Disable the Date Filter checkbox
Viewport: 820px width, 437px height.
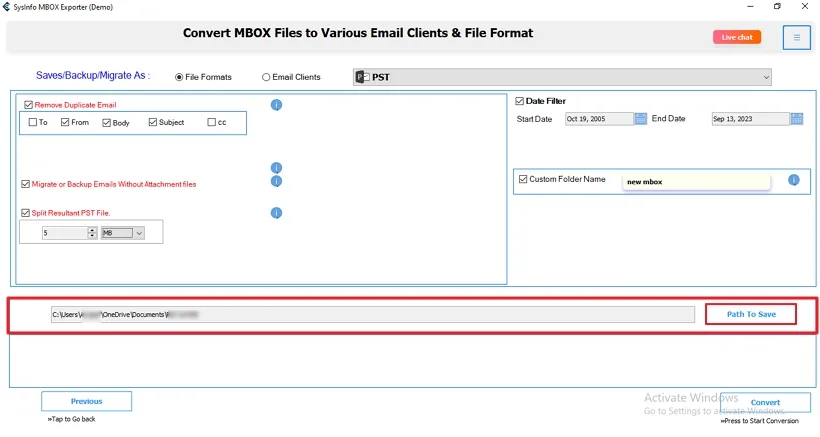(x=519, y=101)
